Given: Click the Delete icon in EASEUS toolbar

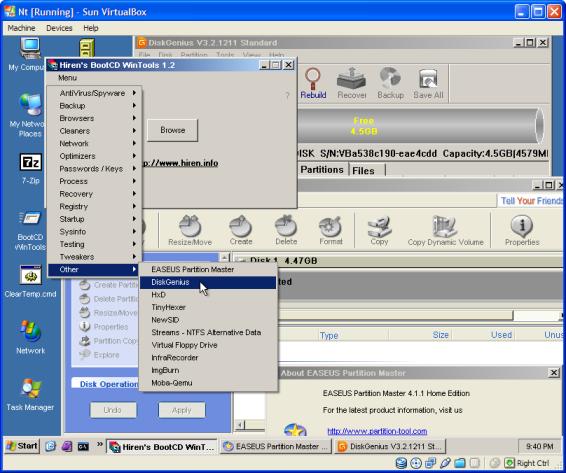Looking at the screenshot, I should pyautogui.click(x=286, y=230).
